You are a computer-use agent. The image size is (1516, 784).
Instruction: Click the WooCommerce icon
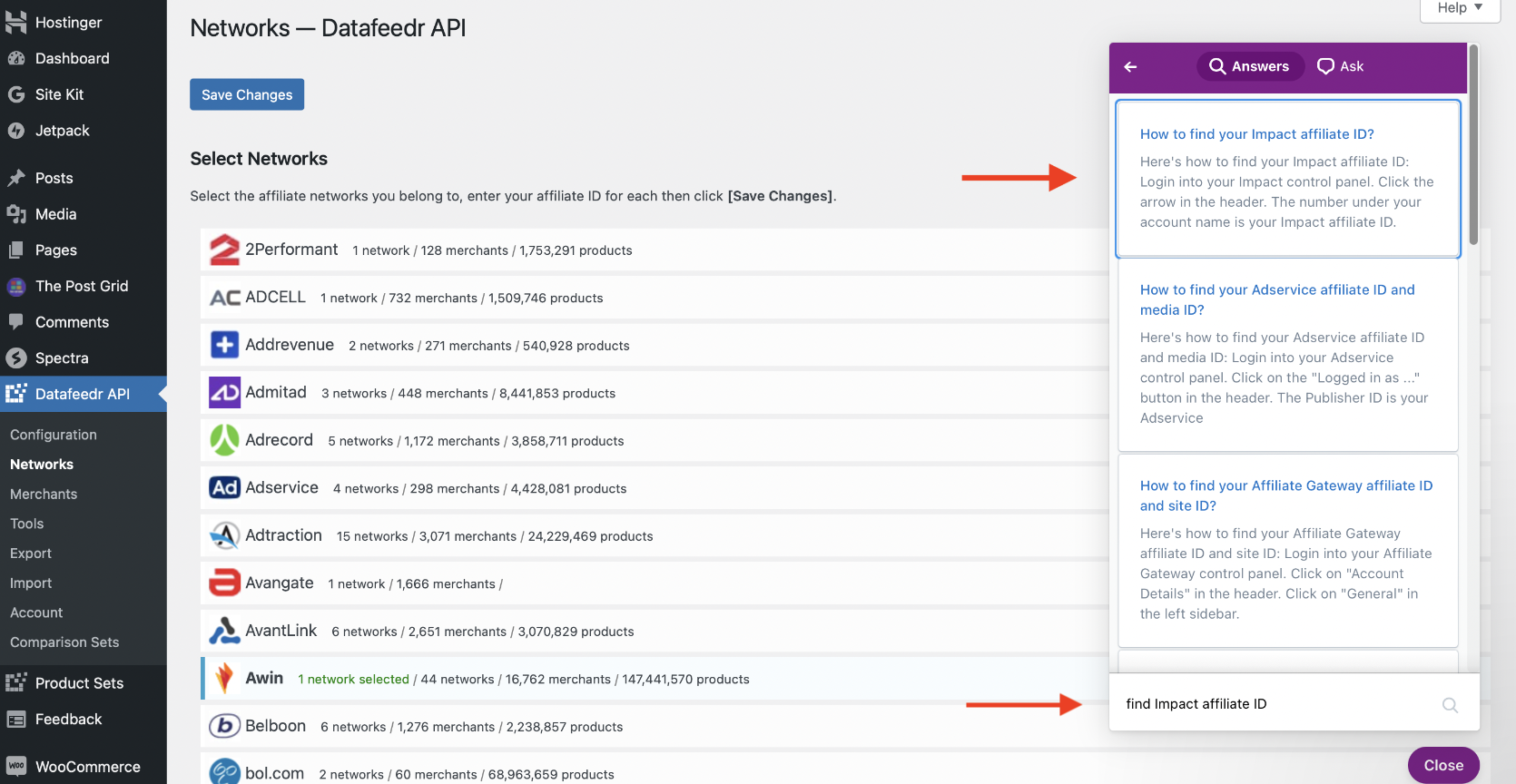pos(16,767)
